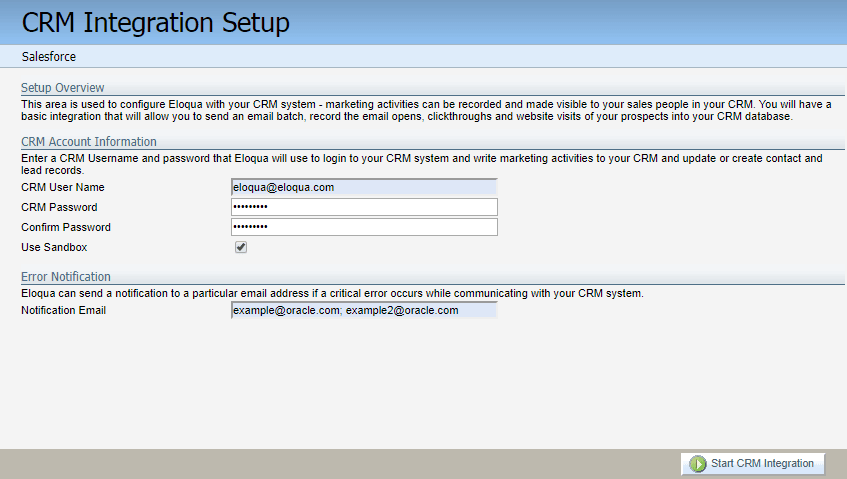
Task: Click the Start CRM Integration button
Action: click(752, 463)
